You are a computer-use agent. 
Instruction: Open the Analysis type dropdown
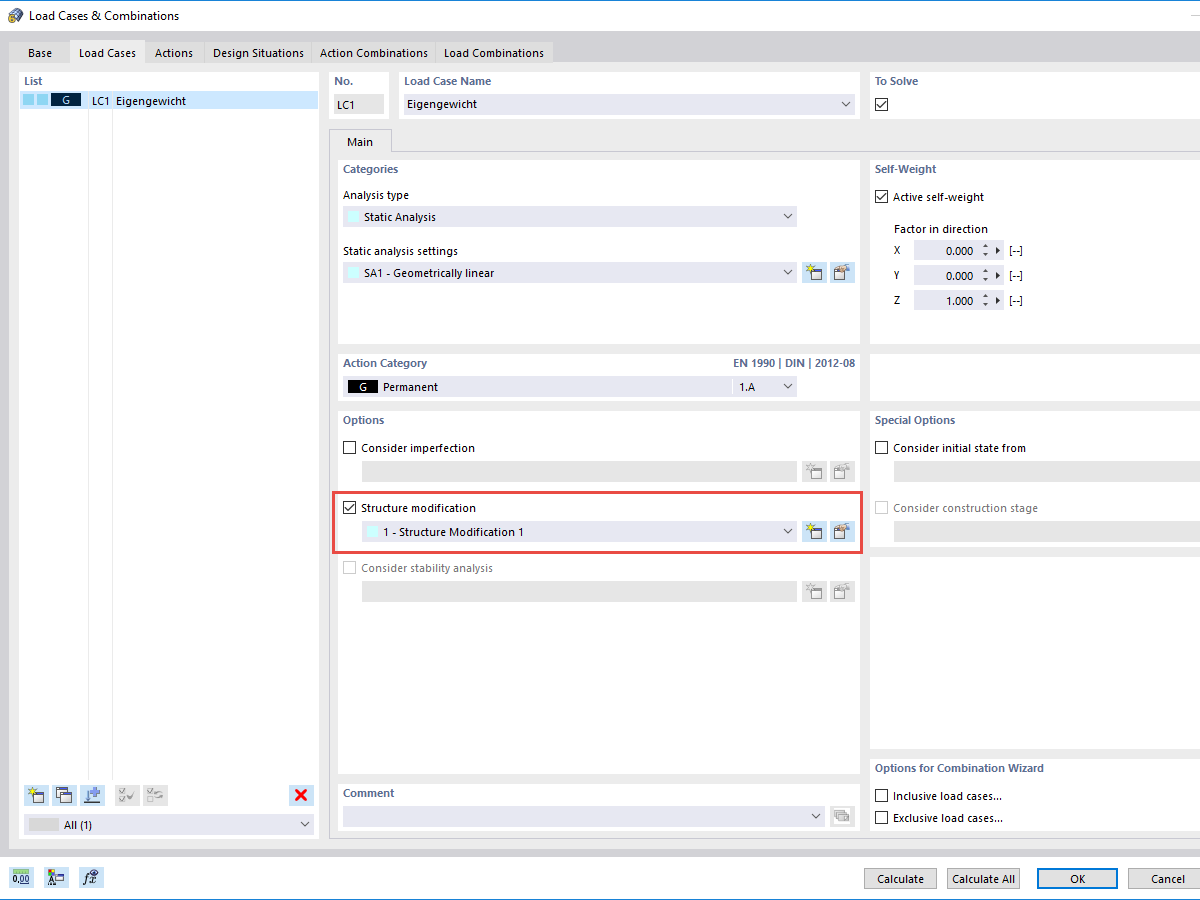[x=788, y=216]
